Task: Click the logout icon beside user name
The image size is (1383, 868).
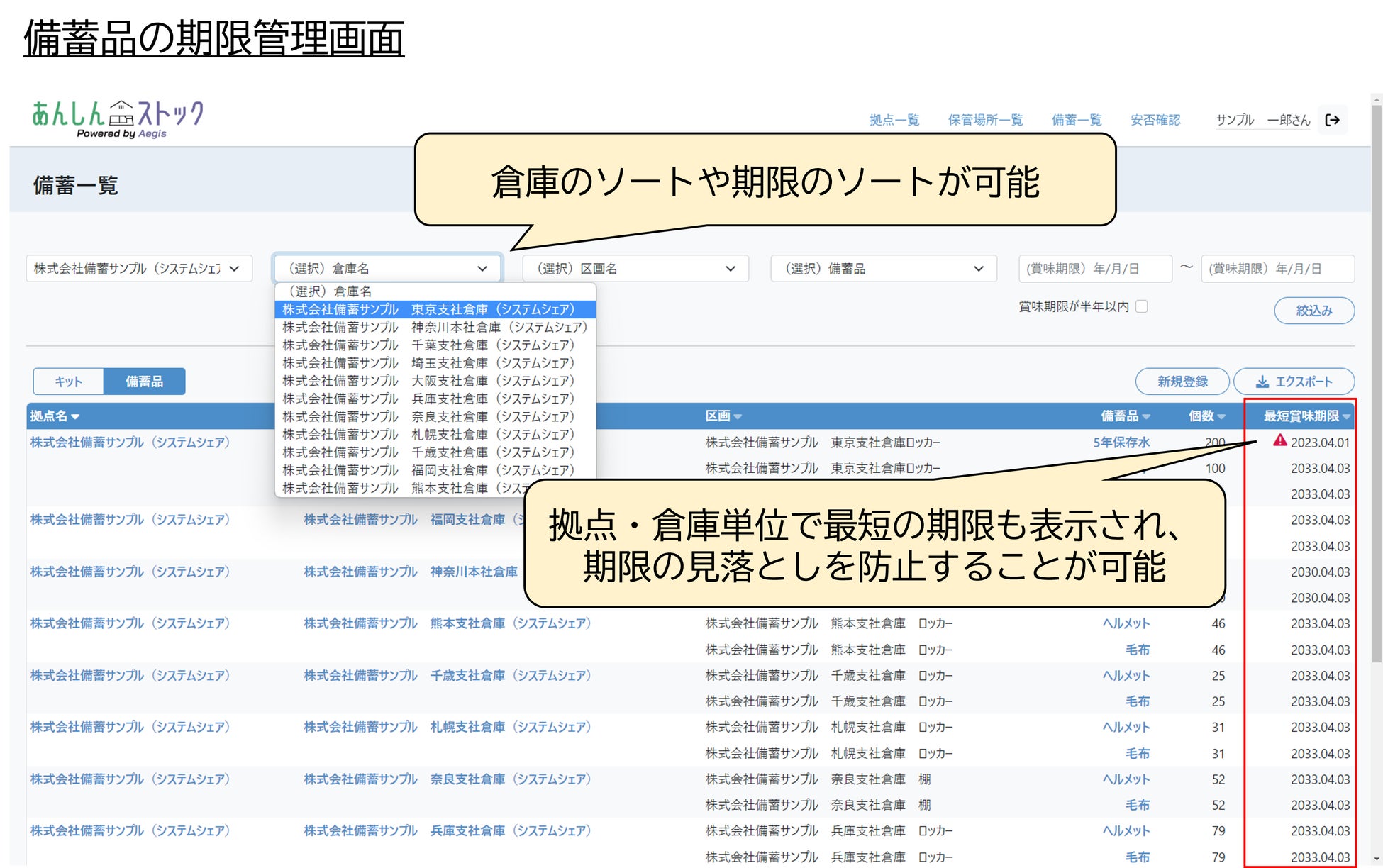Action: click(x=1332, y=120)
